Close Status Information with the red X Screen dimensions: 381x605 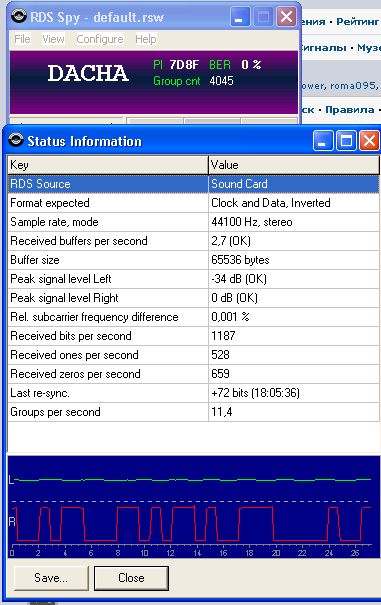[x=369, y=140]
